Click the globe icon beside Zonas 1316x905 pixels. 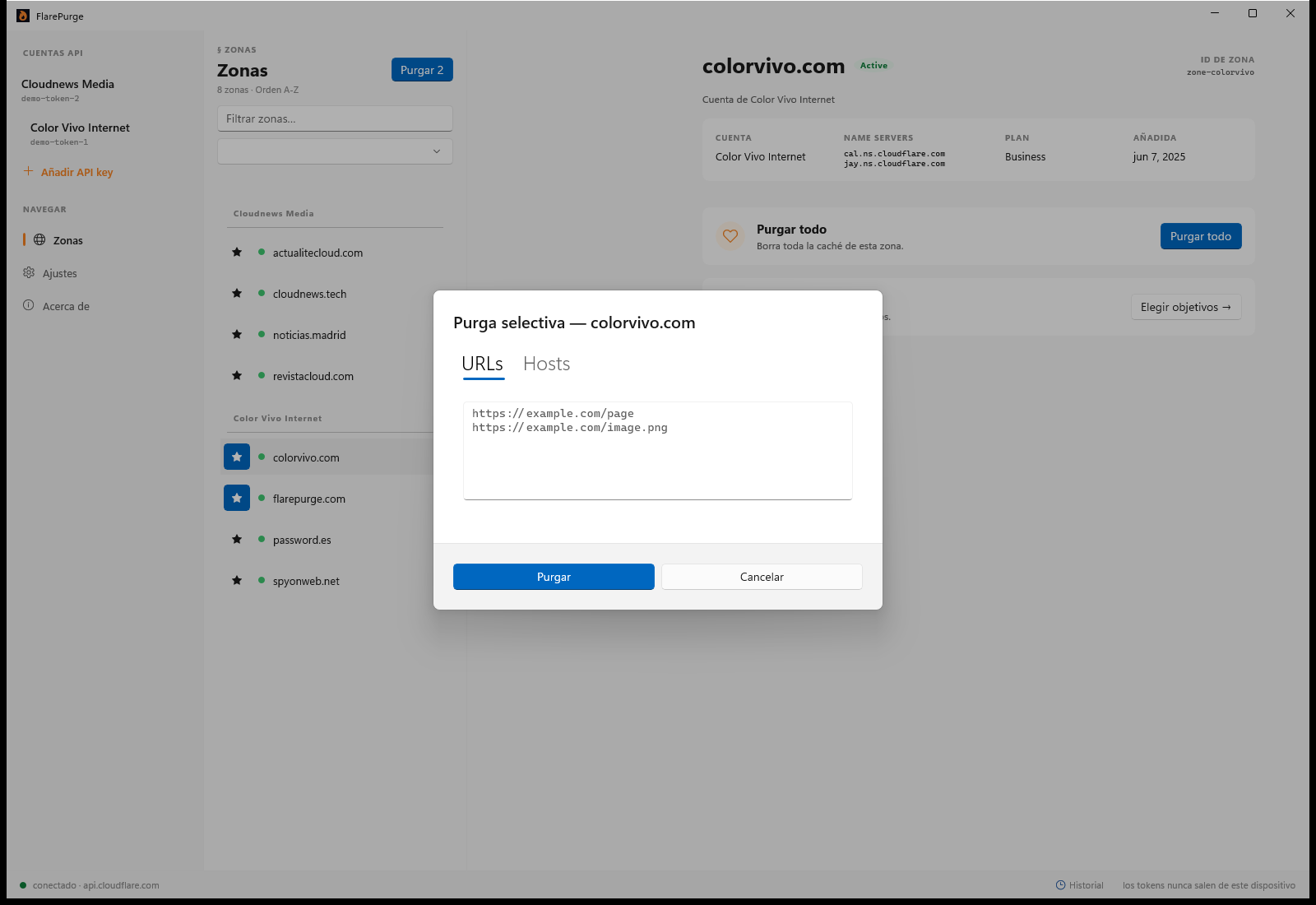click(x=39, y=239)
